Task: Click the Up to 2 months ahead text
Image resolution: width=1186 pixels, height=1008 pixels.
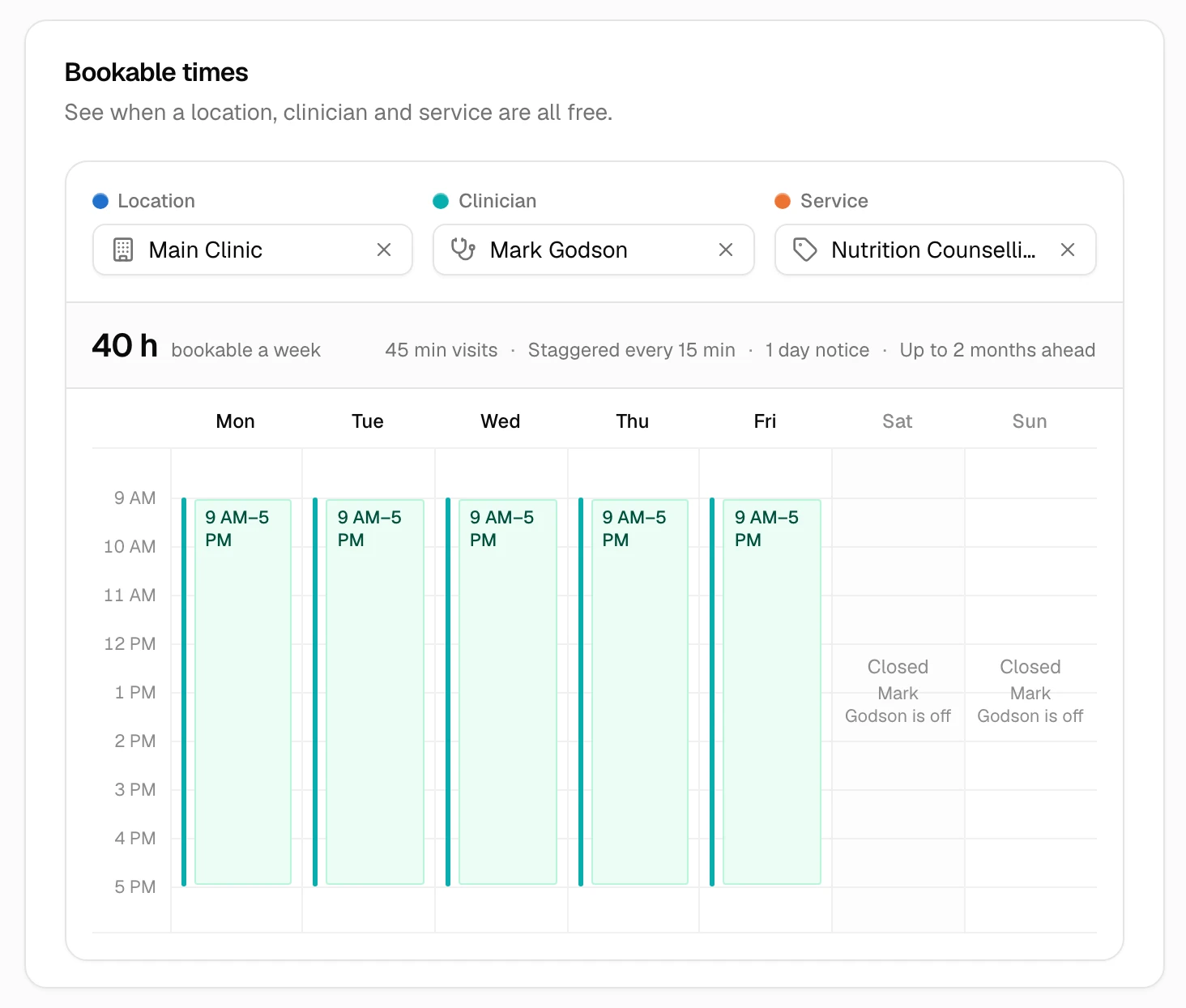Action: coord(997,350)
